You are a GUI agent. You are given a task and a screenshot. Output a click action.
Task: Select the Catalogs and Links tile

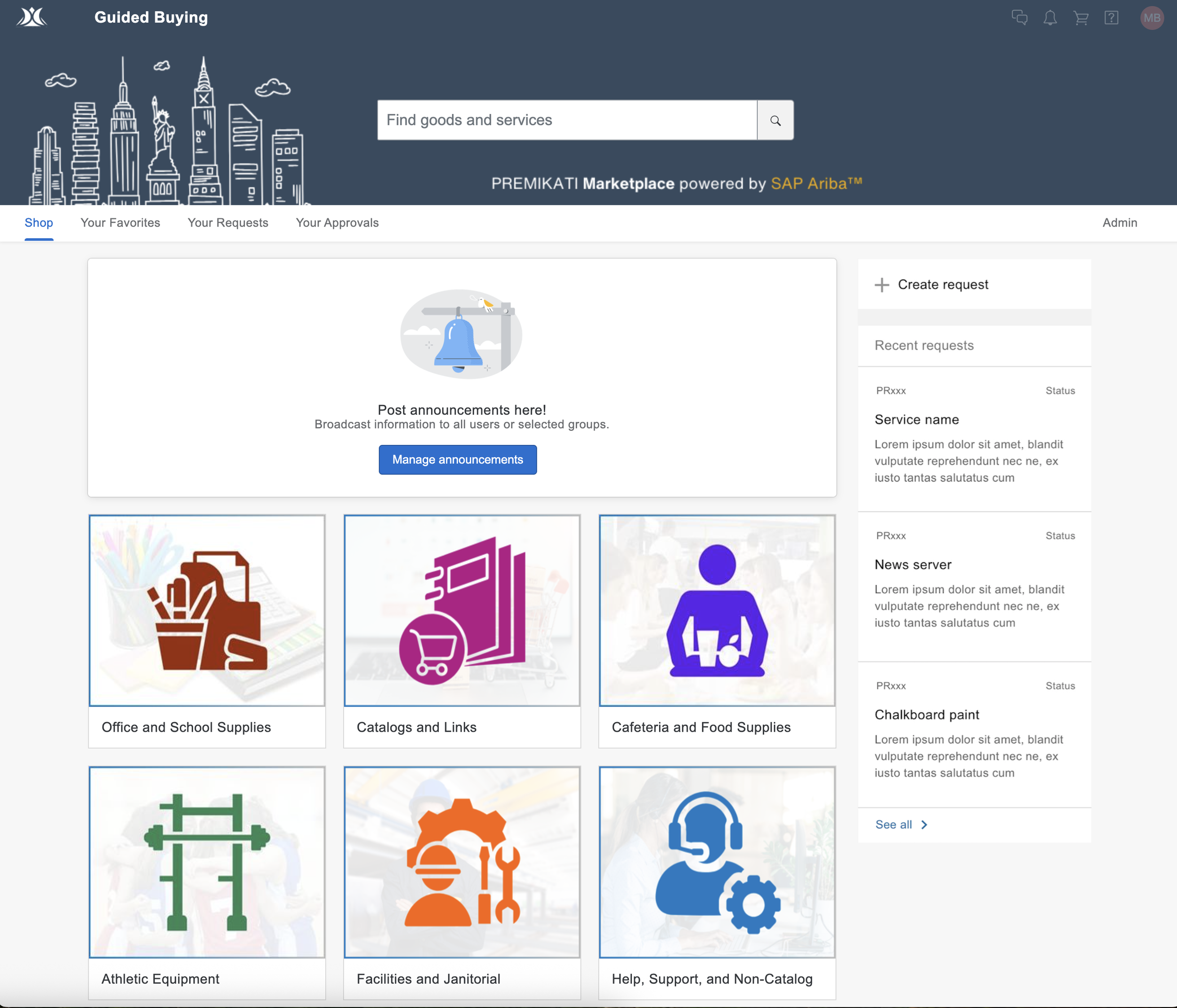(x=462, y=631)
